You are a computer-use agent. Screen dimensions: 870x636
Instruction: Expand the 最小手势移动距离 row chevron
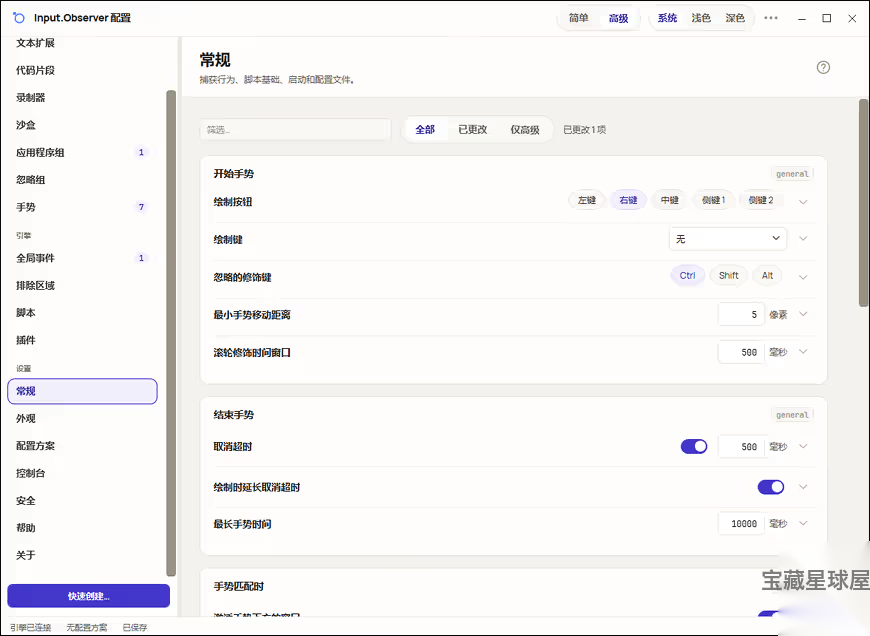[803, 314]
